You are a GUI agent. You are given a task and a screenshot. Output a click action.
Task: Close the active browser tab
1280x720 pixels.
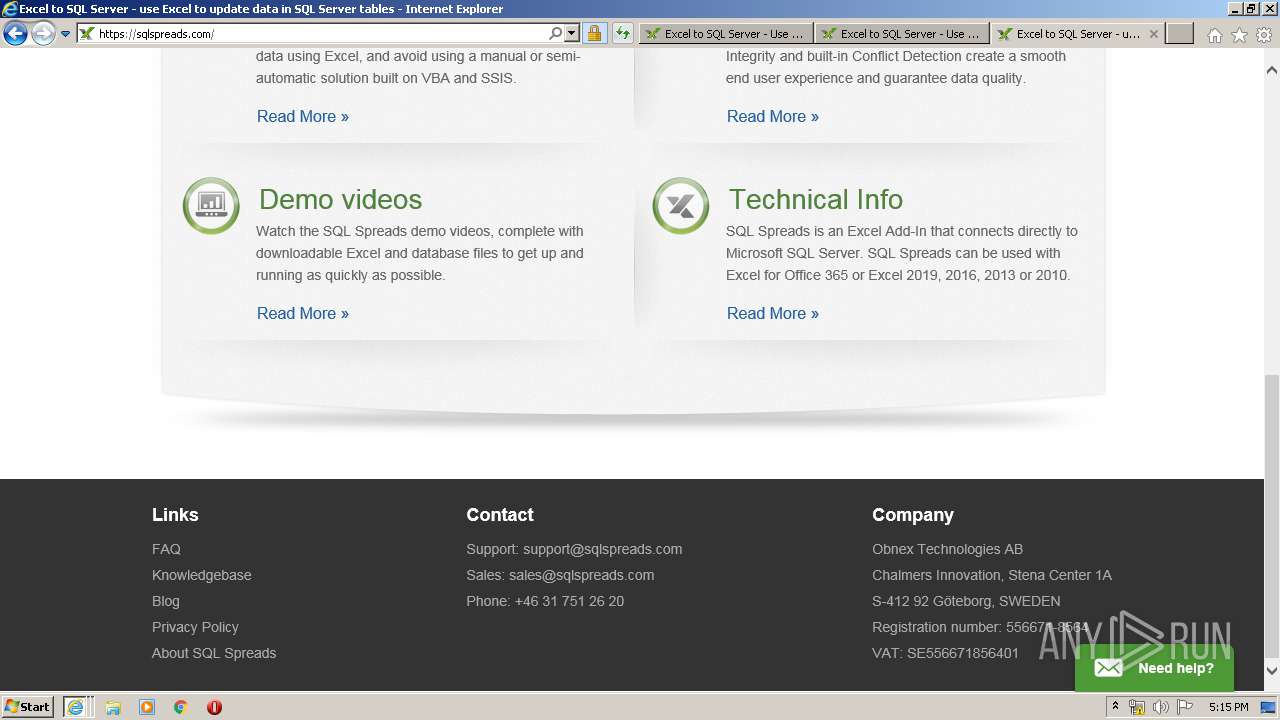point(1153,34)
